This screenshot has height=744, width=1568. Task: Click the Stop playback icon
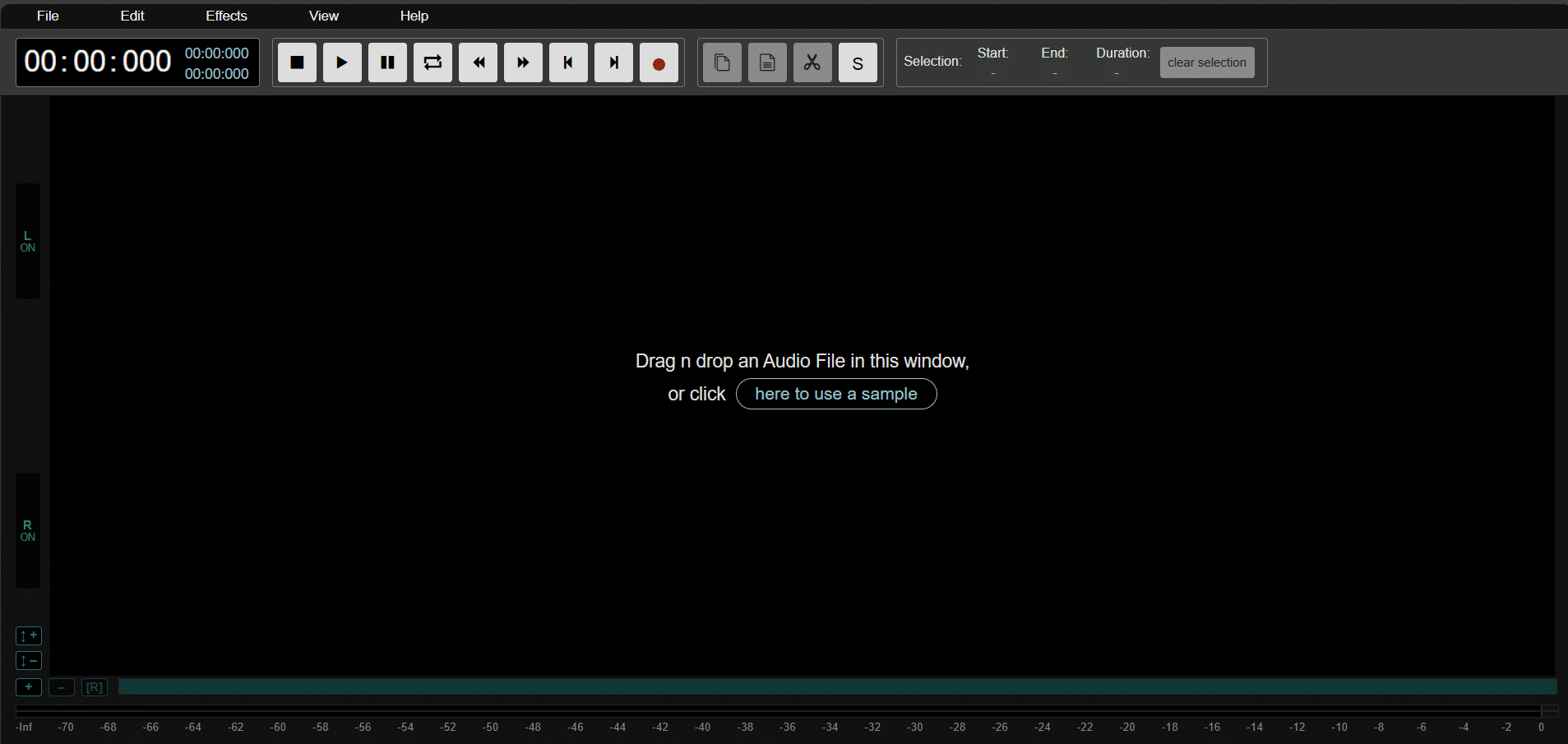[x=296, y=62]
